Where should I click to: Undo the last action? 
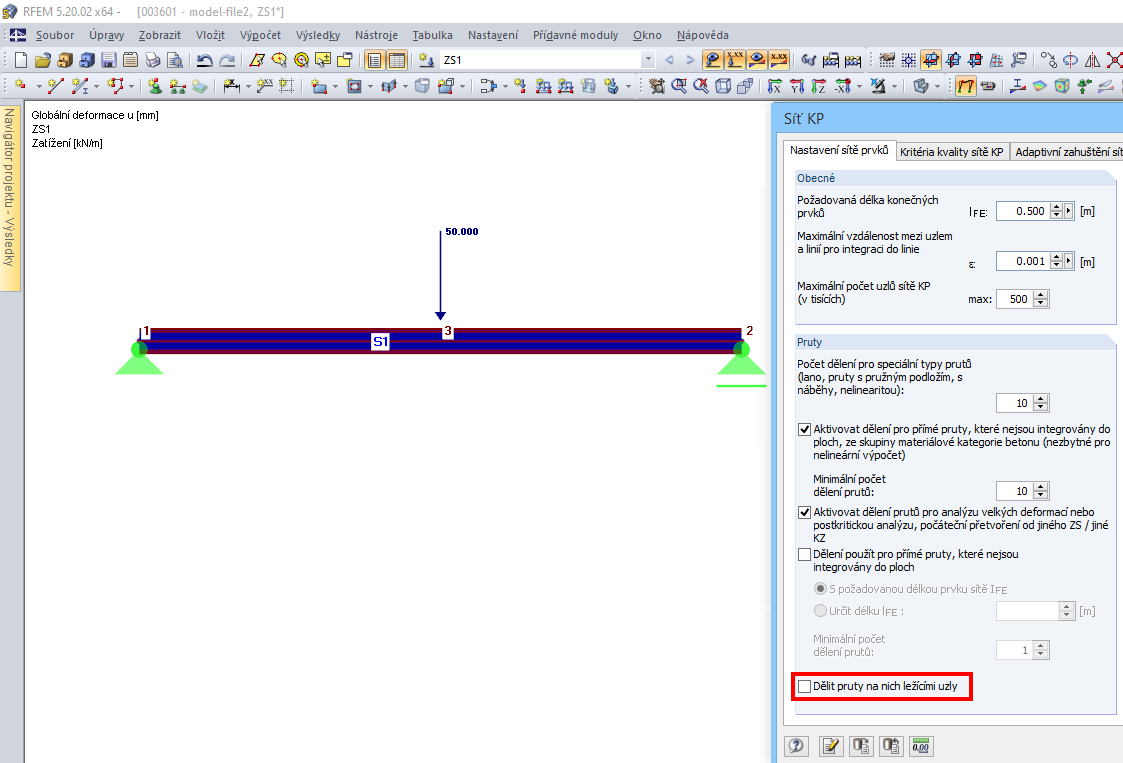click(205, 60)
